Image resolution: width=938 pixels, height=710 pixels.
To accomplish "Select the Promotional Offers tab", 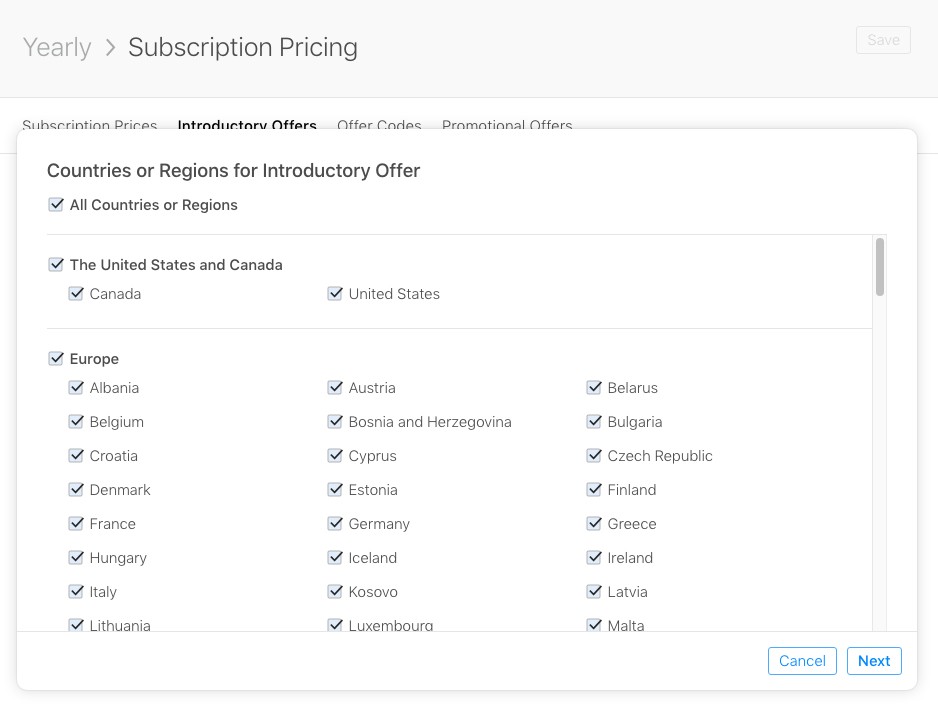I will coord(507,126).
